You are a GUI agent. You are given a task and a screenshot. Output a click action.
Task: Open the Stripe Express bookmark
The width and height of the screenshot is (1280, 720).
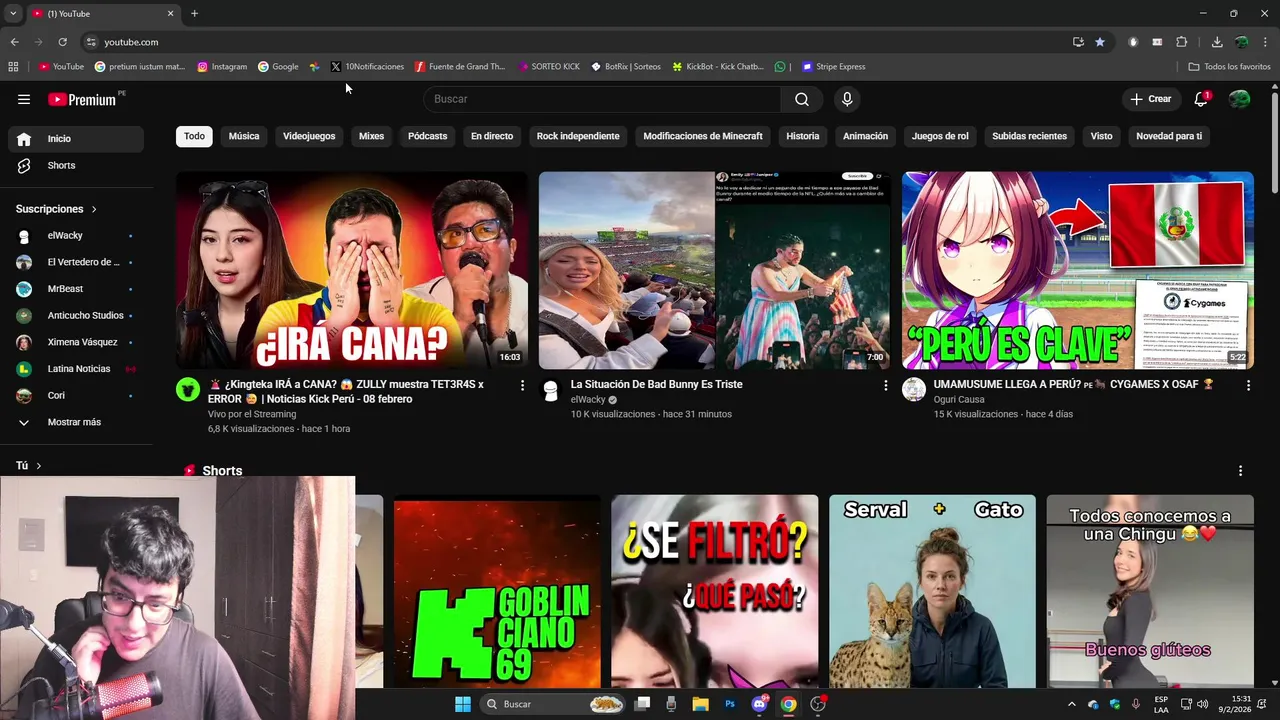point(833,67)
